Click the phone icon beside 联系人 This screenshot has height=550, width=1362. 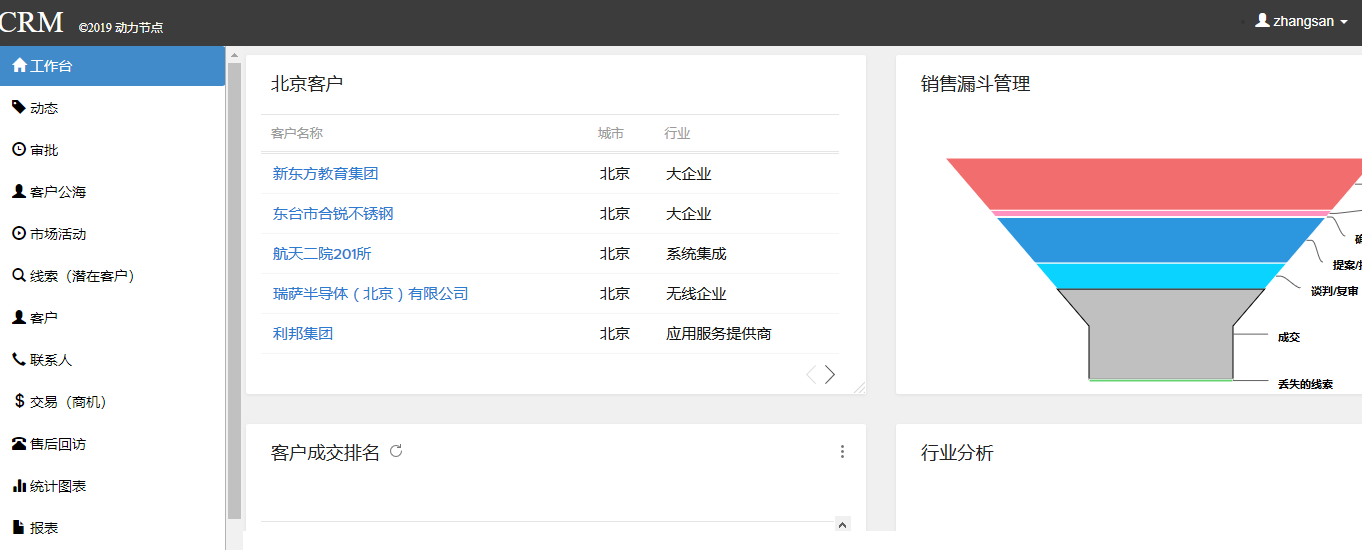(x=19, y=359)
